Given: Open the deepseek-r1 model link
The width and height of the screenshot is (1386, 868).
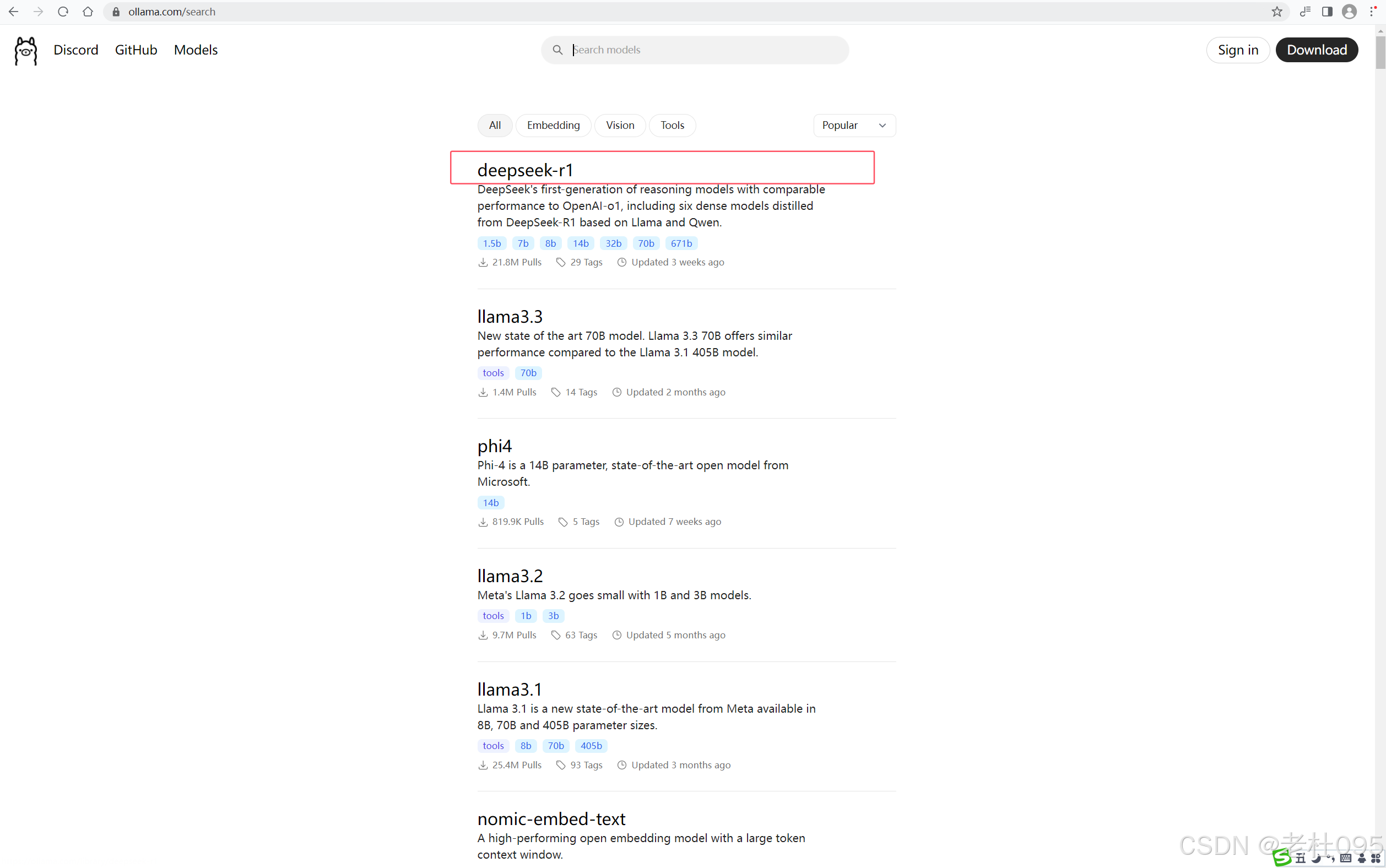Looking at the screenshot, I should [x=525, y=170].
